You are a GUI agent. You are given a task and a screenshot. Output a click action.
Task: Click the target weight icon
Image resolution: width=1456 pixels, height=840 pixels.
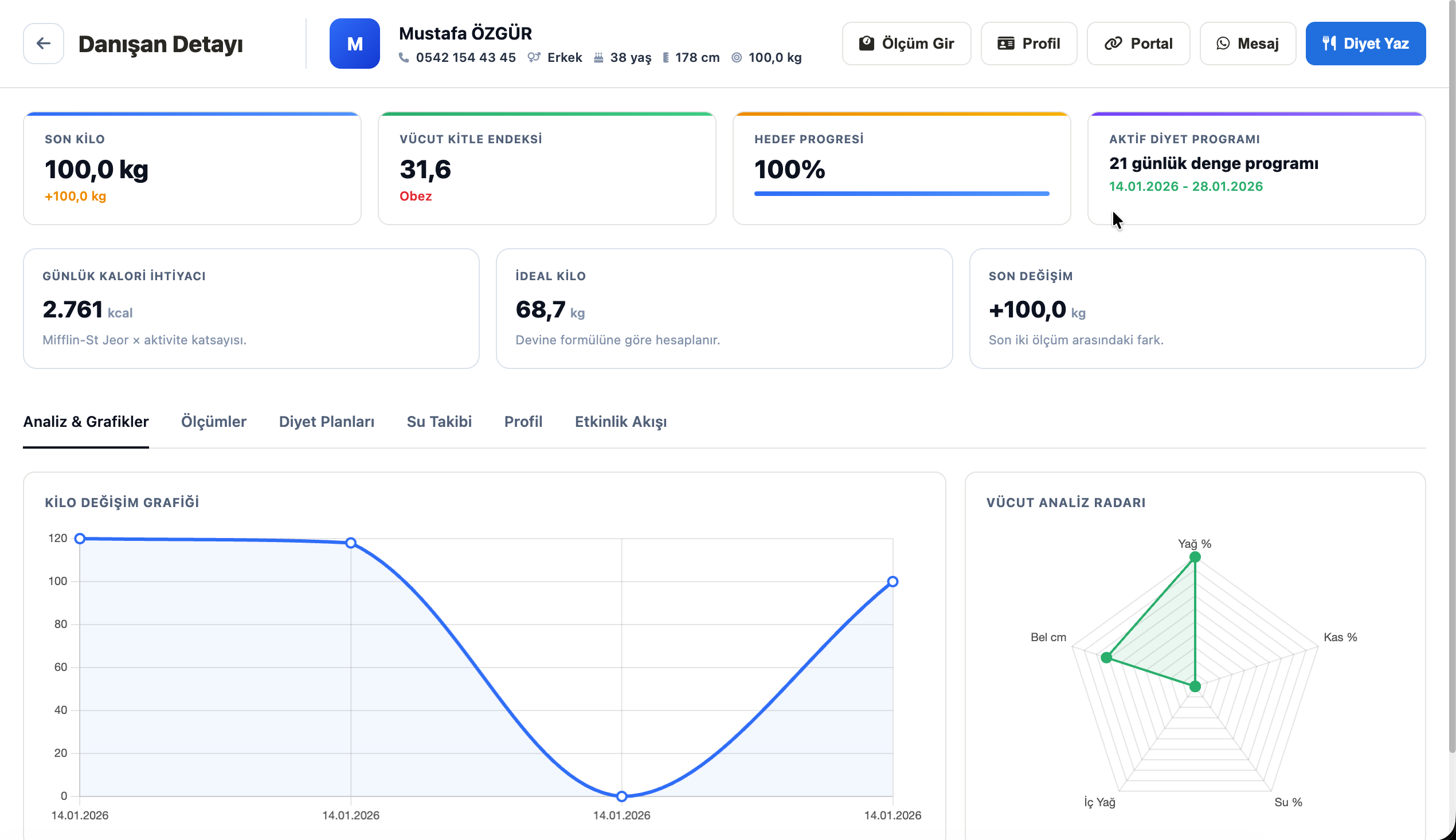pos(737,58)
